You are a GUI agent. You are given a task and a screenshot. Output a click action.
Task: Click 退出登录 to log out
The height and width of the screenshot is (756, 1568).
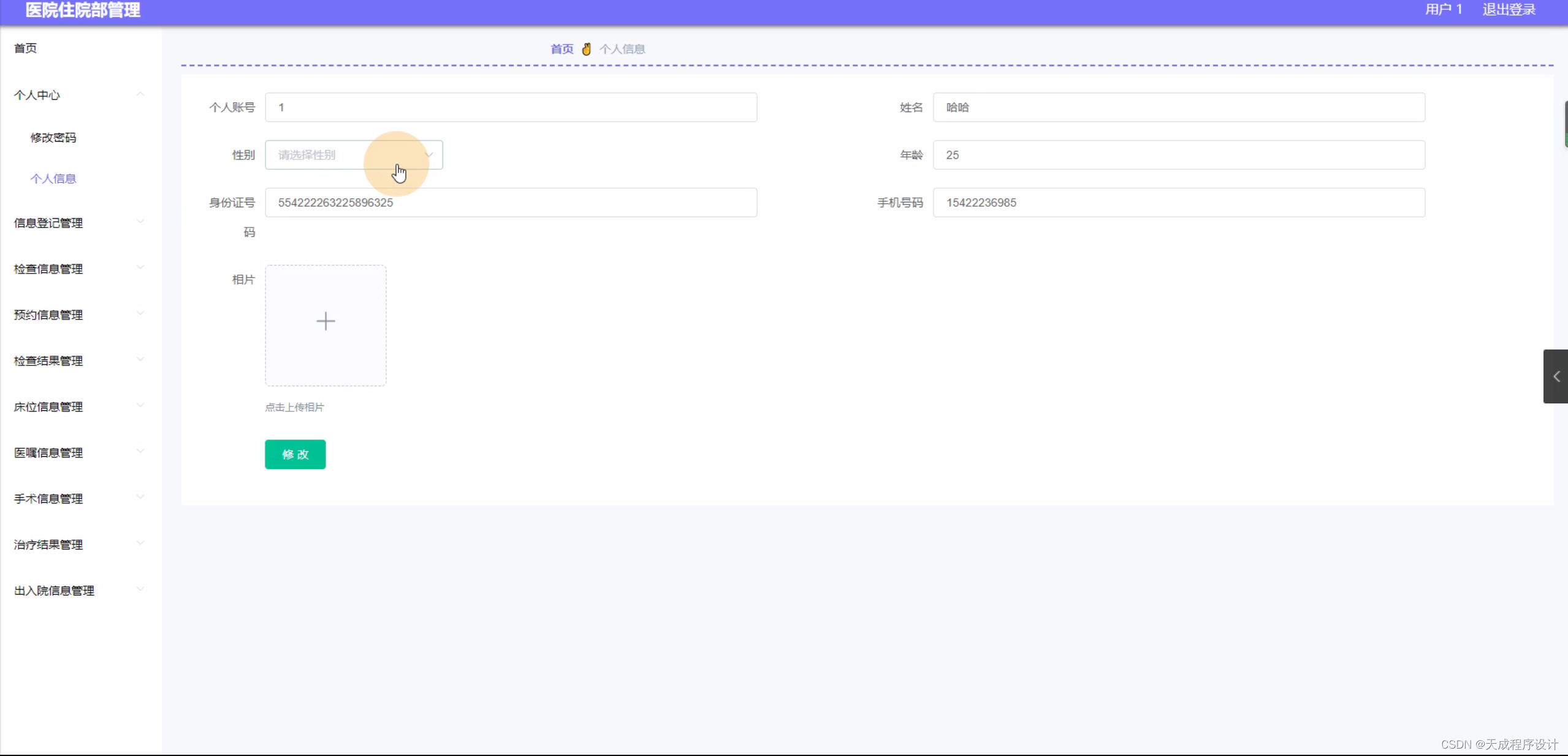(x=1509, y=10)
